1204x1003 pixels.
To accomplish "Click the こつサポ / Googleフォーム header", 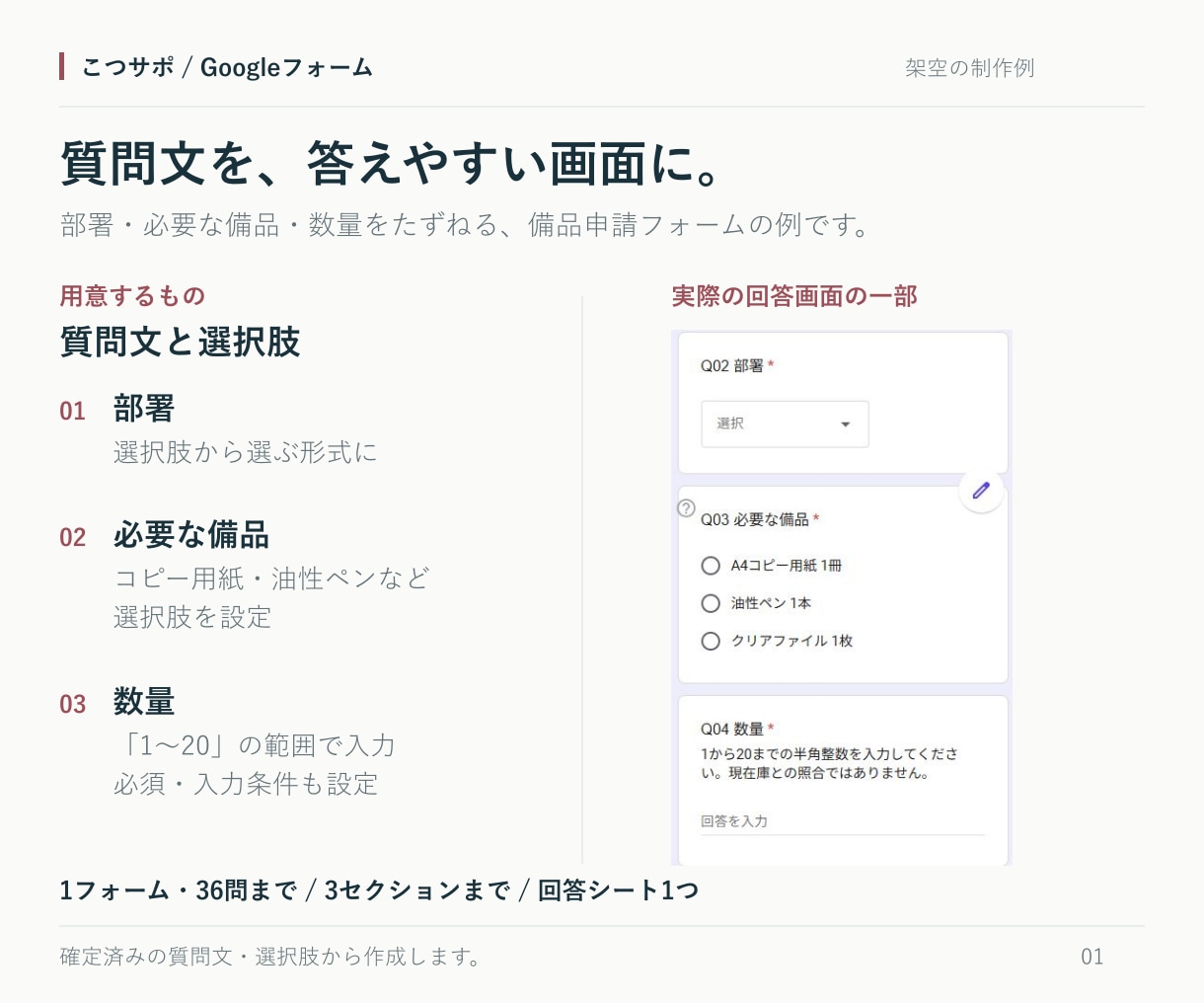I will point(227,67).
